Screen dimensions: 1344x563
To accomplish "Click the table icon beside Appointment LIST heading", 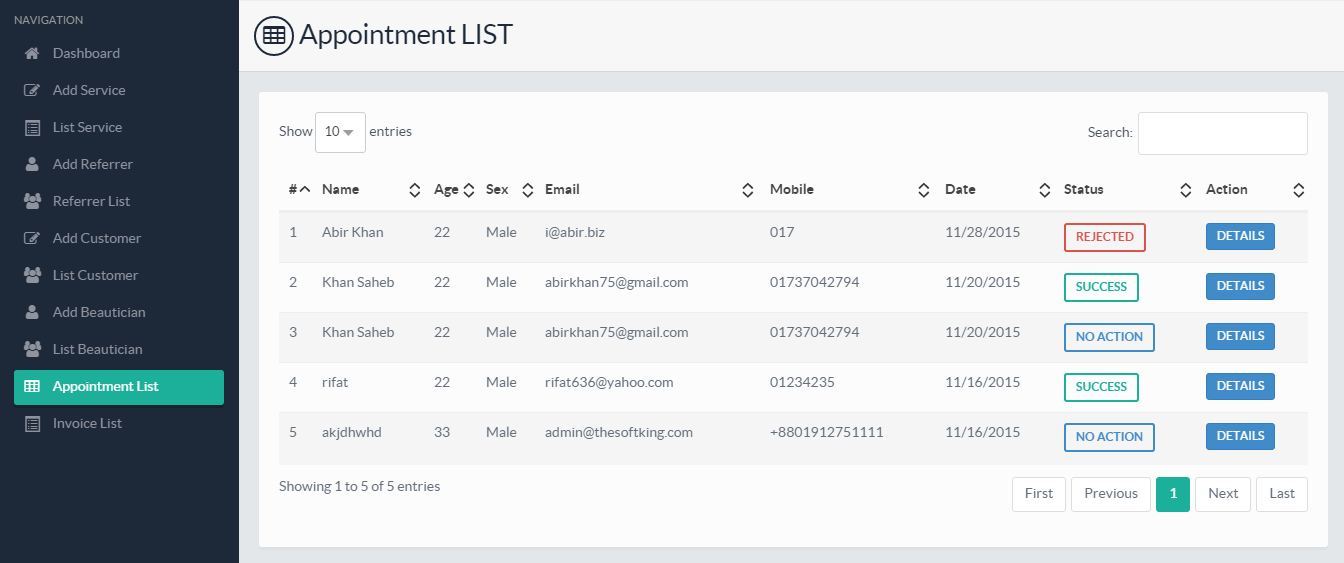I will pos(273,35).
